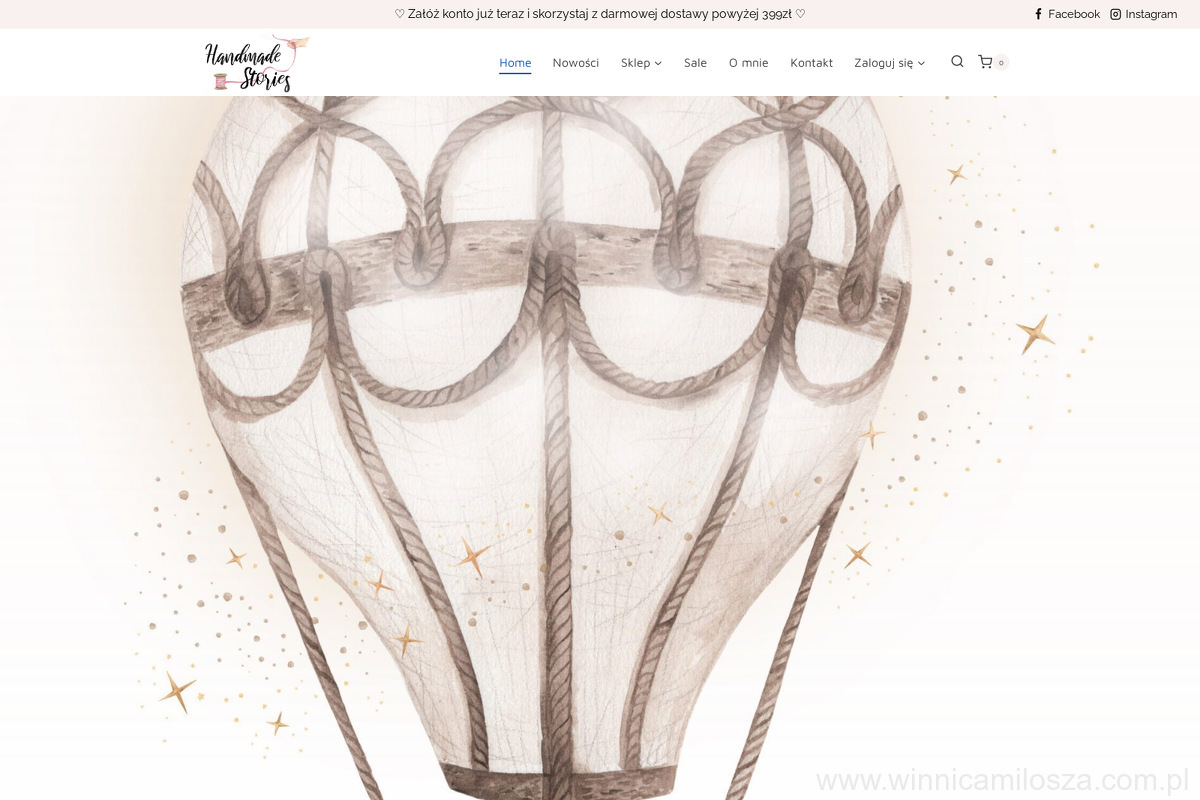The height and width of the screenshot is (800, 1200).
Task: Expand the Sklep chevron arrow
Action: (x=658, y=63)
